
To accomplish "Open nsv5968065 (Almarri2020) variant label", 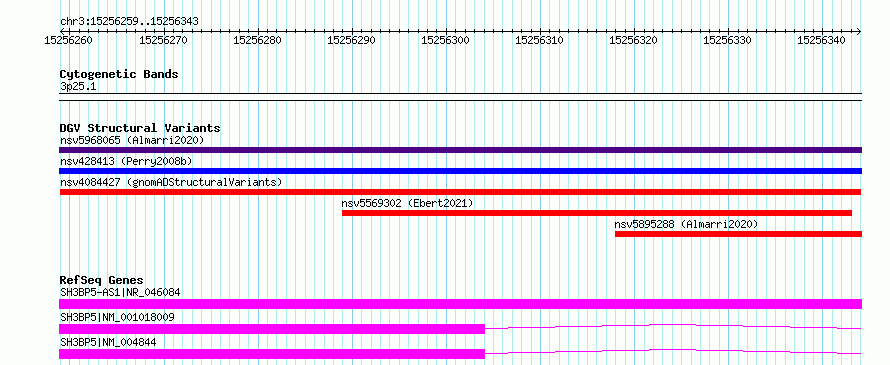I will coord(132,140).
